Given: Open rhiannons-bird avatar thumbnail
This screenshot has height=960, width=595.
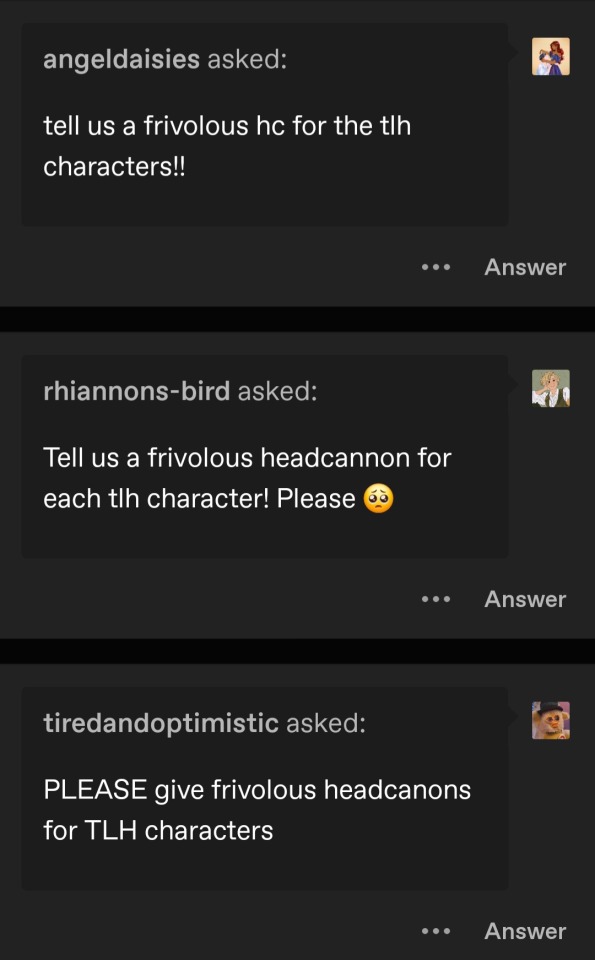Looking at the screenshot, I should click(x=551, y=388).
